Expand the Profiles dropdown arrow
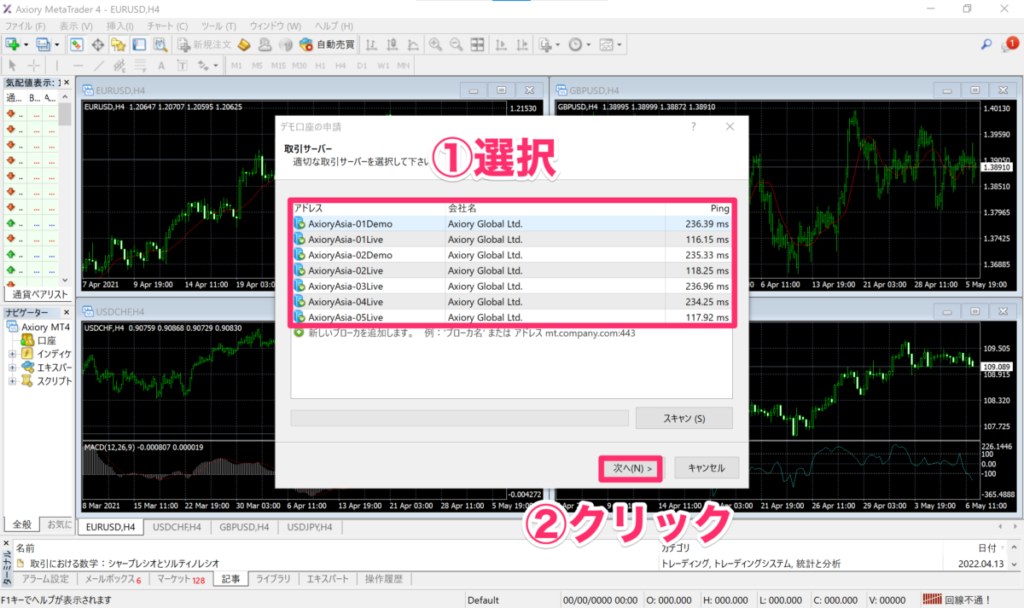This screenshot has height=608, width=1024. point(57,44)
